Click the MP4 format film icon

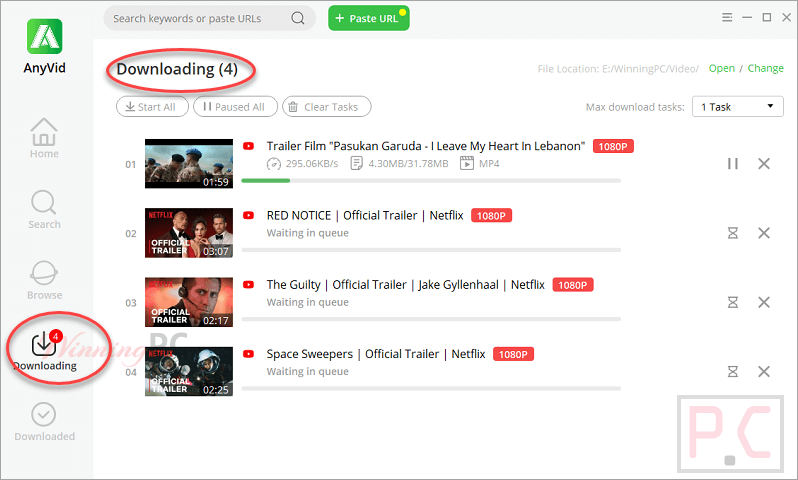[x=466, y=163]
